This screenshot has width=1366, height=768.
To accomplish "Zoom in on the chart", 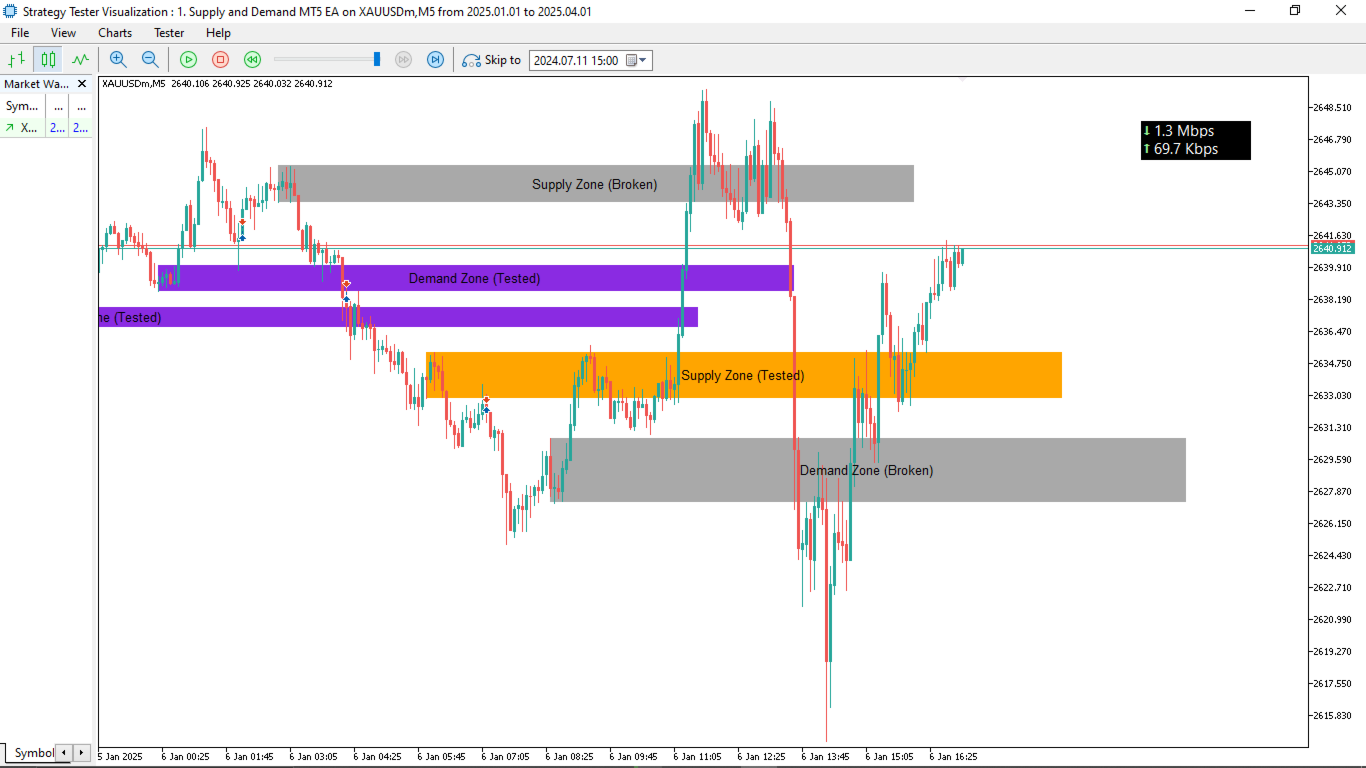I will tap(118, 60).
